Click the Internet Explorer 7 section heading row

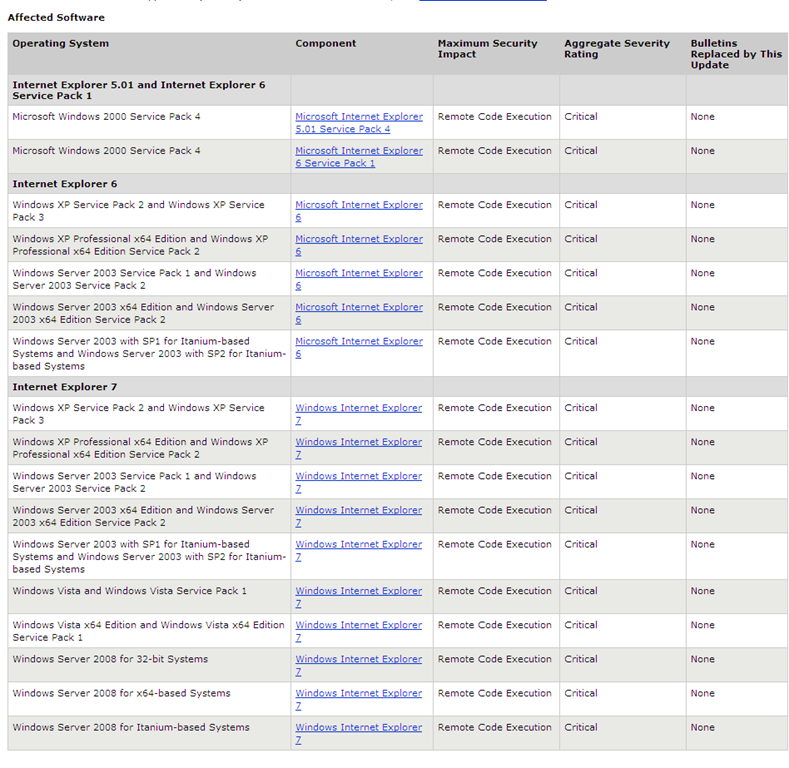pos(62,387)
